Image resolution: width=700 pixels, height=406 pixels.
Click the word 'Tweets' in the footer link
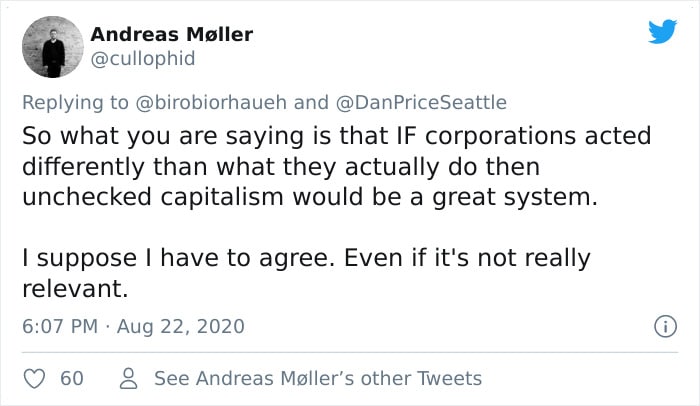point(450,378)
